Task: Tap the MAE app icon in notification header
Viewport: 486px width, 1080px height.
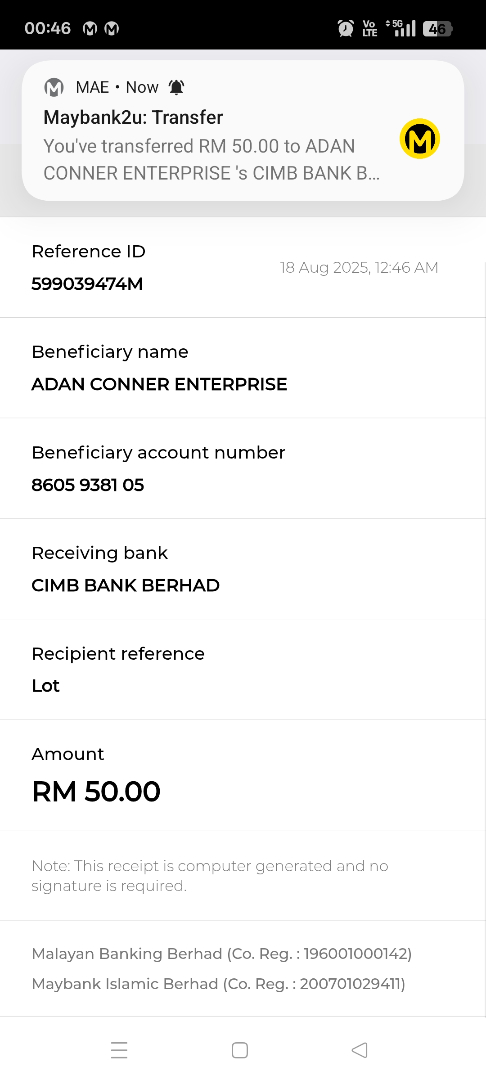Action: [x=54, y=87]
